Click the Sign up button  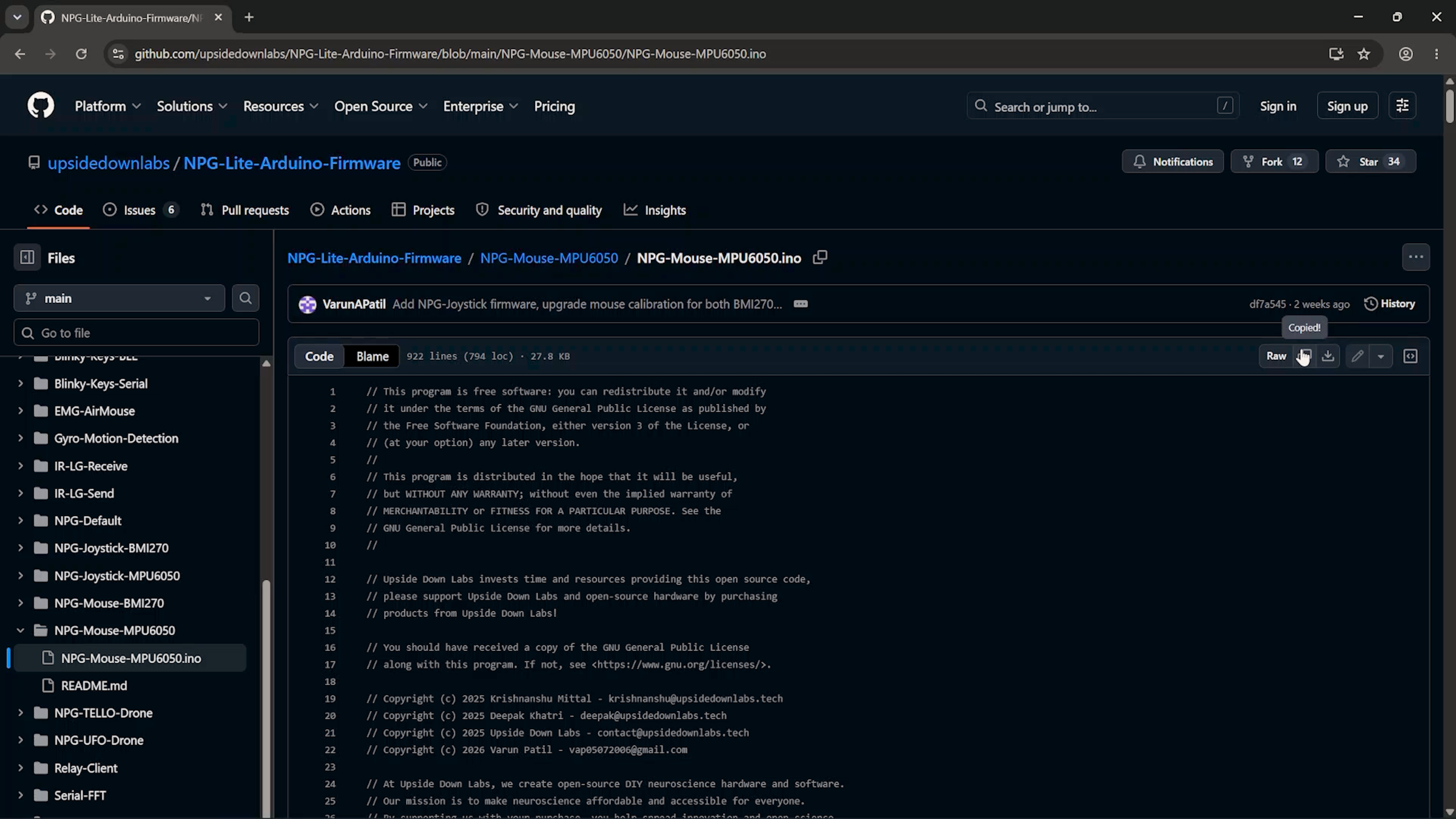pyautogui.click(x=1347, y=106)
